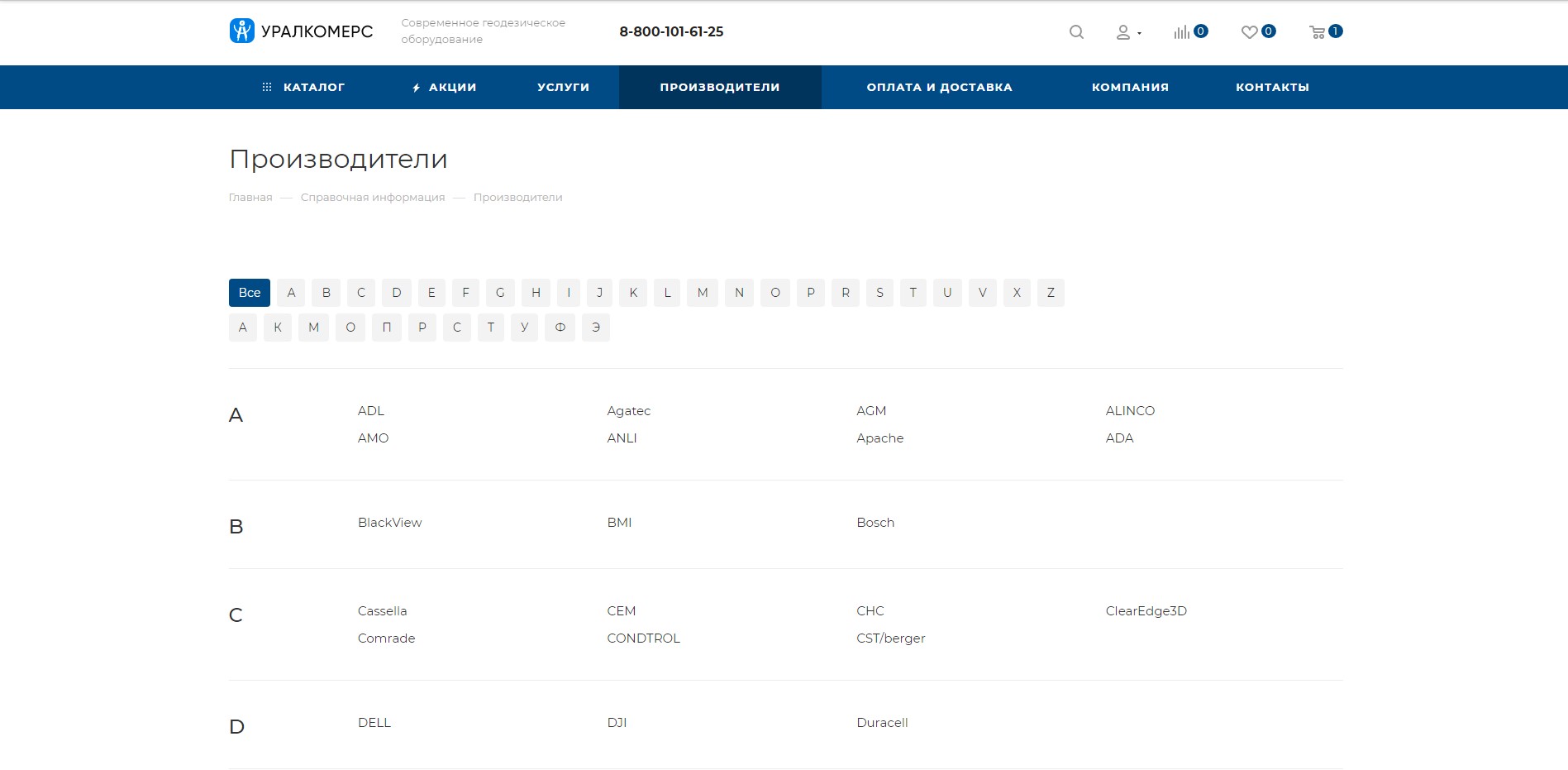Open Контакты menu item
The height and width of the screenshot is (770, 1568).
point(1272,87)
